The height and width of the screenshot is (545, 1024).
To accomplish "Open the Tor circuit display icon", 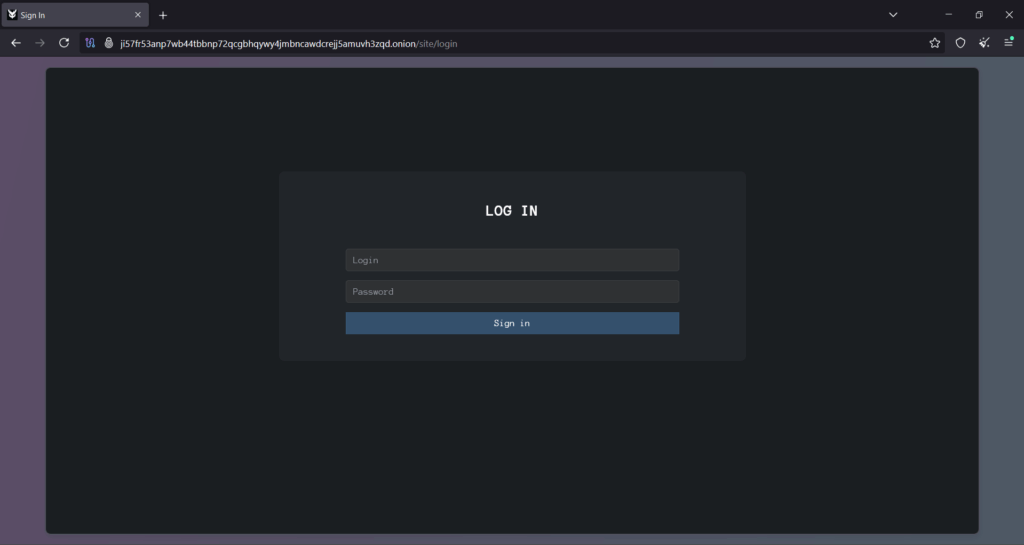I will click(x=90, y=43).
